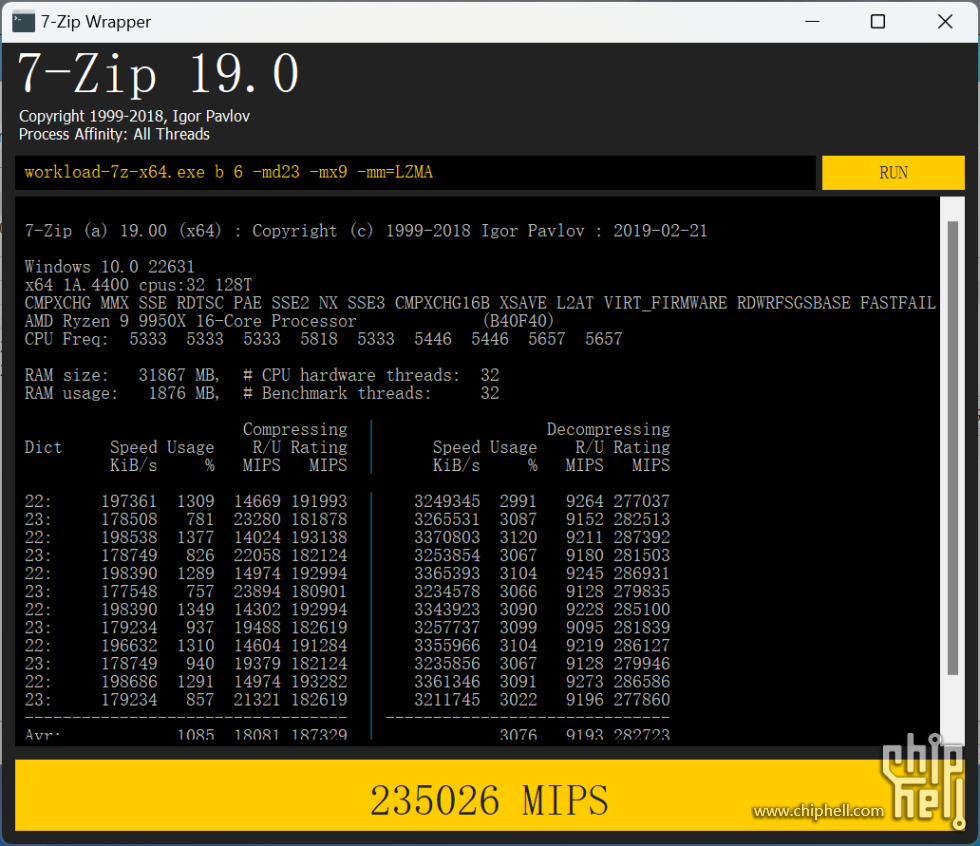The height and width of the screenshot is (846, 980).
Task: Click the compressing rating value 193138
Action: (319, 537)
